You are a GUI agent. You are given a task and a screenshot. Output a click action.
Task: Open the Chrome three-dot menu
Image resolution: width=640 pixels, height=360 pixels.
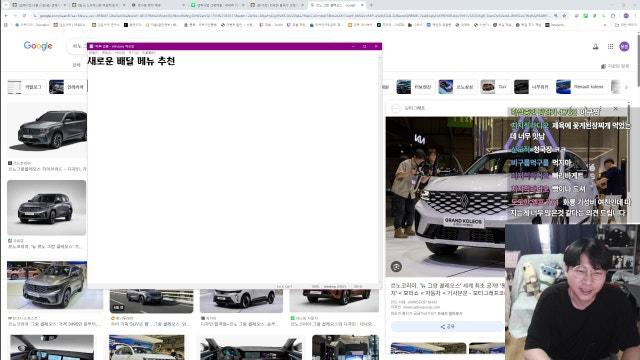click(x=635, y=16)
